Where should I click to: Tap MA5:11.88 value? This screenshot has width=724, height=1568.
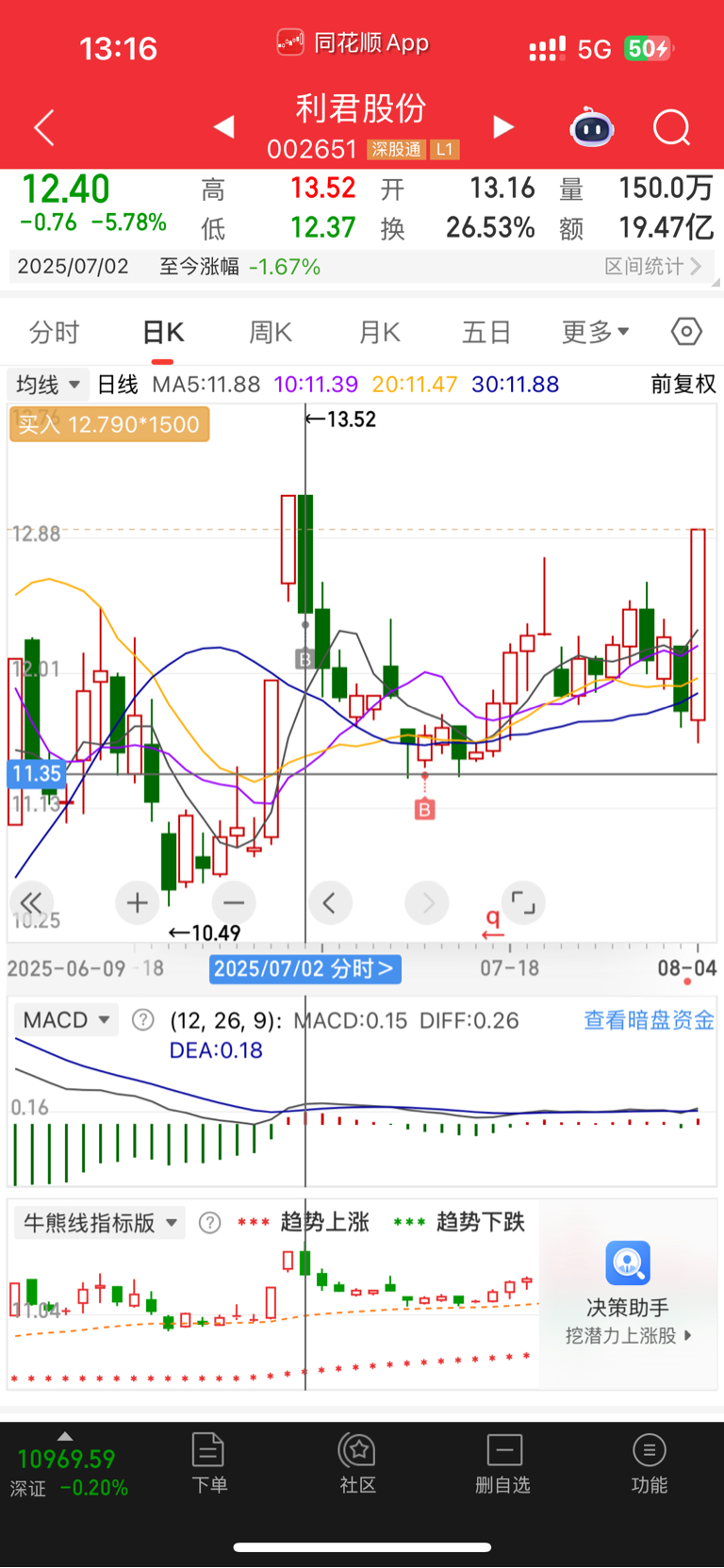point(206,385)
